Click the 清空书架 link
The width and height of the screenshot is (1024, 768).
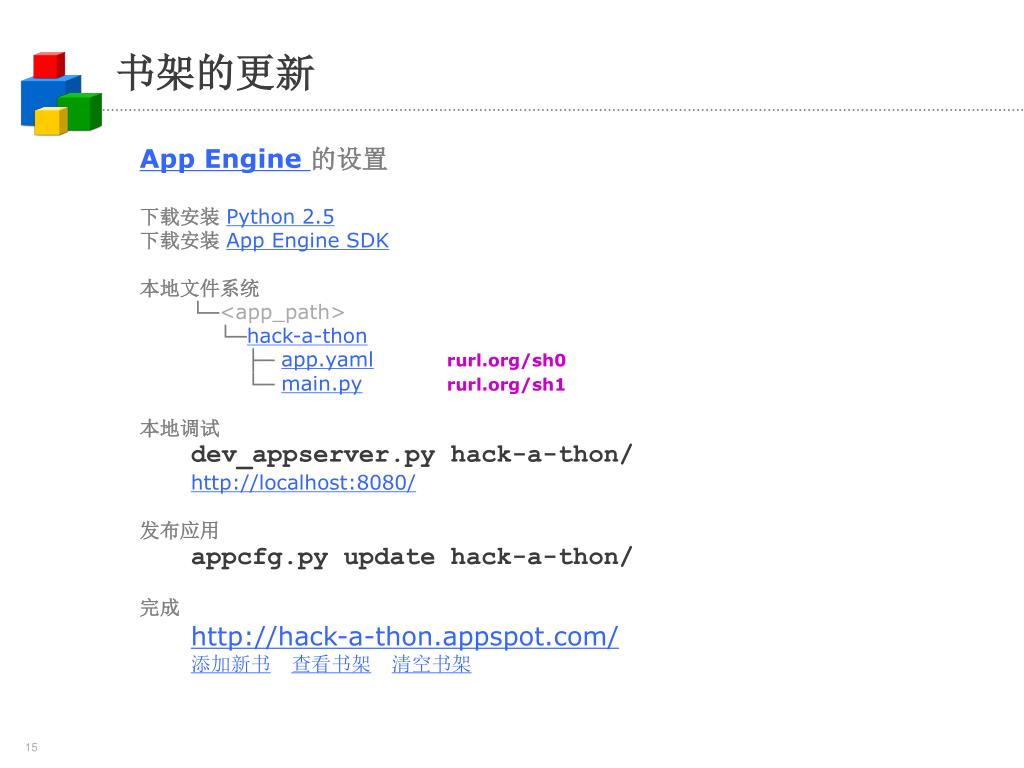431,664
